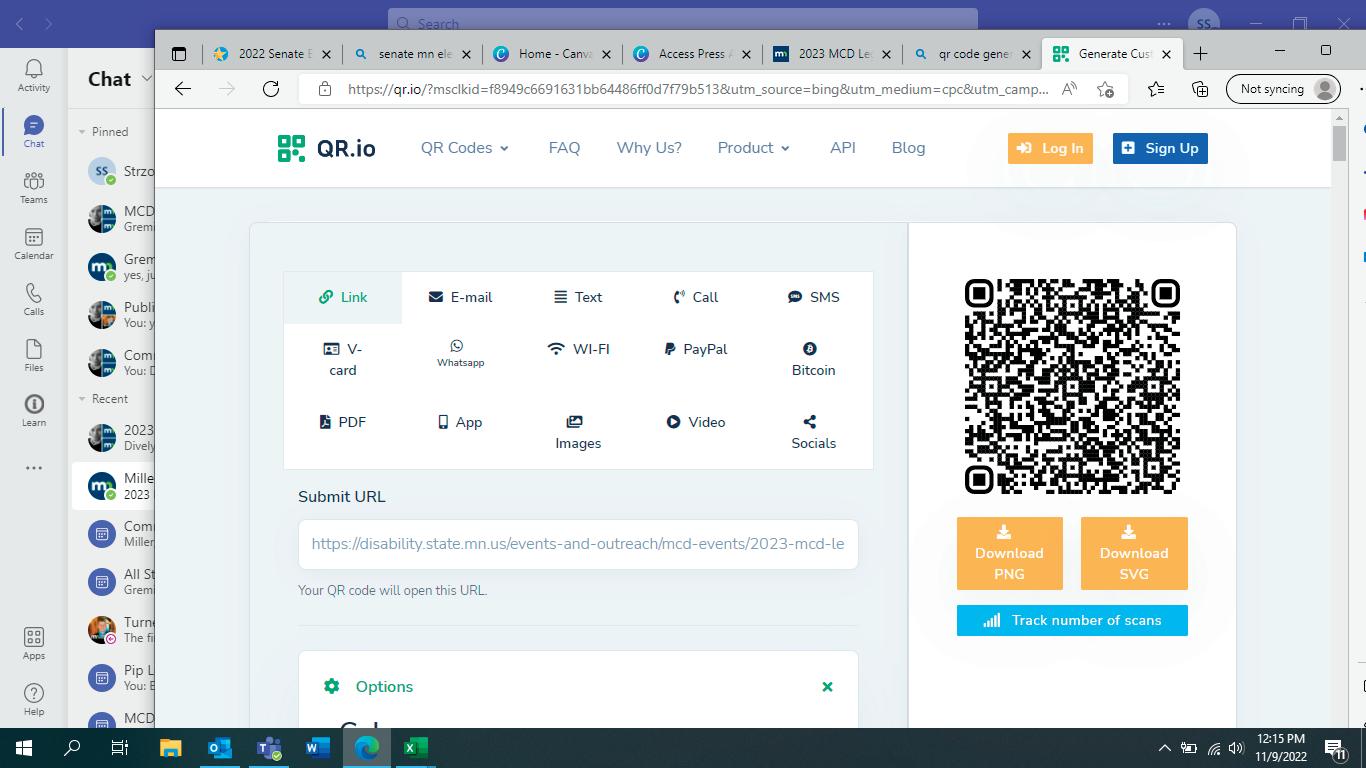Open Task View on the taskbar
This screenshot has height=768, width=1366.
coord(120,748)
